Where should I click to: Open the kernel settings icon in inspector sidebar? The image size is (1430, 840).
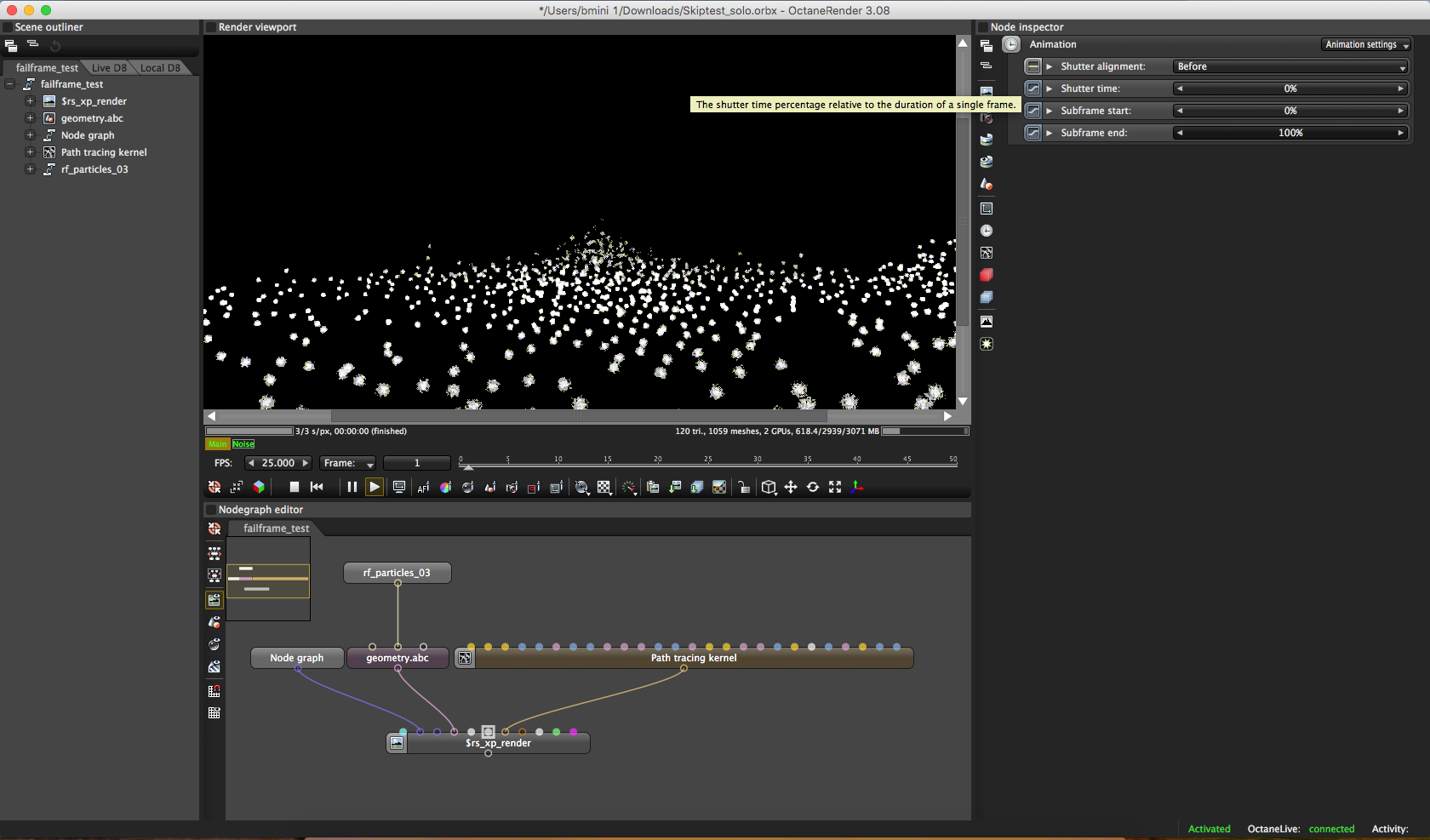tap(987, 253)
